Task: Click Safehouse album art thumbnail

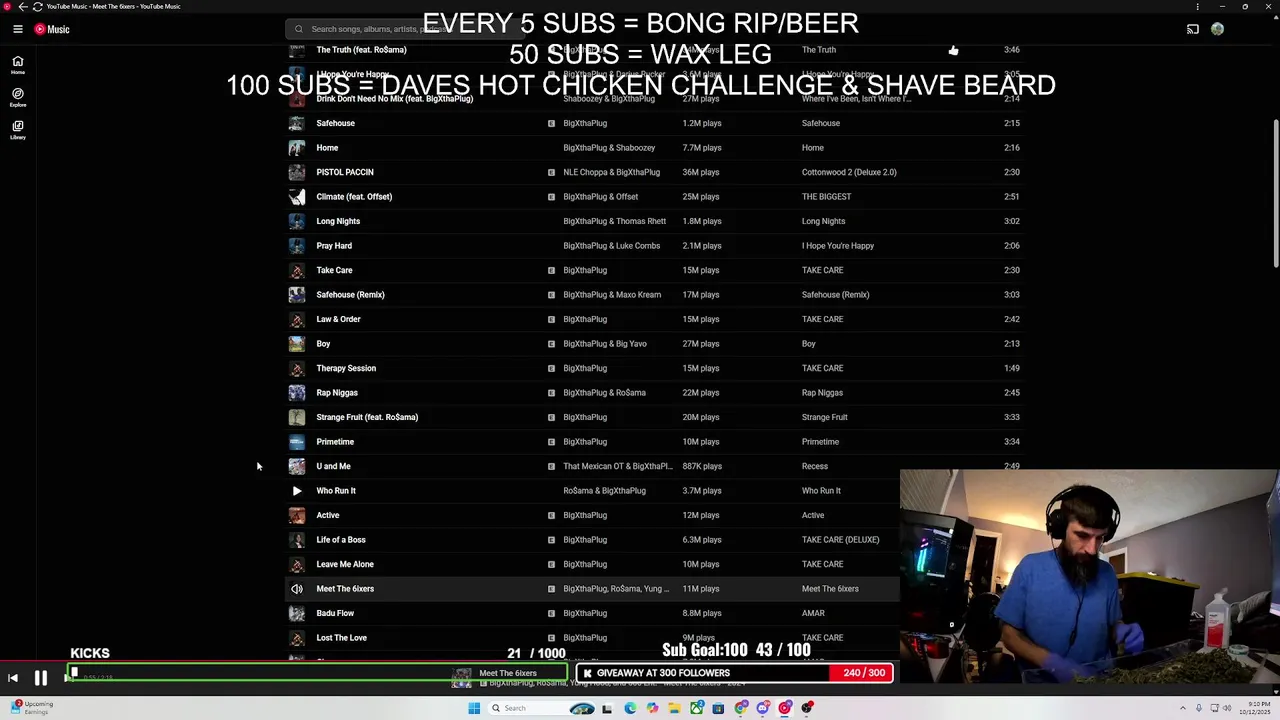Action: (297, 123)
